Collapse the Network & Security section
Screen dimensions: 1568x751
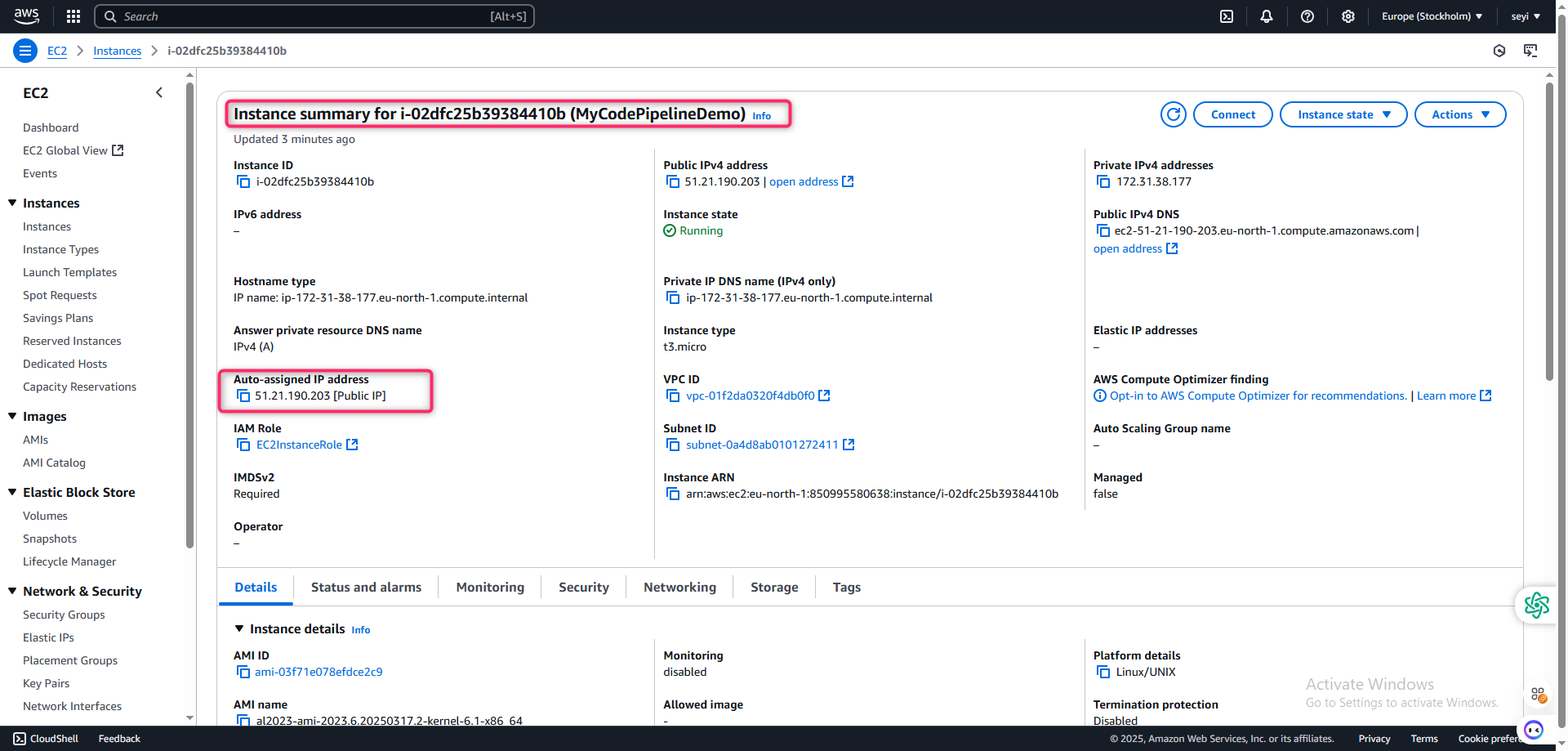click(x=12, y=591)
